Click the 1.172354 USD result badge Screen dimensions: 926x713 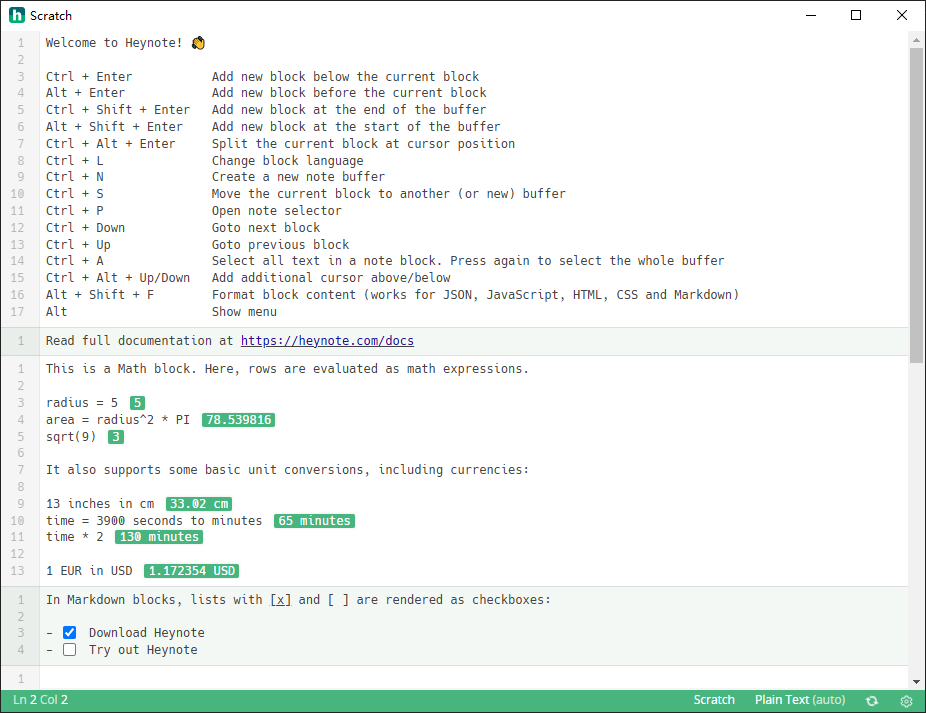[x=191, y=571]
